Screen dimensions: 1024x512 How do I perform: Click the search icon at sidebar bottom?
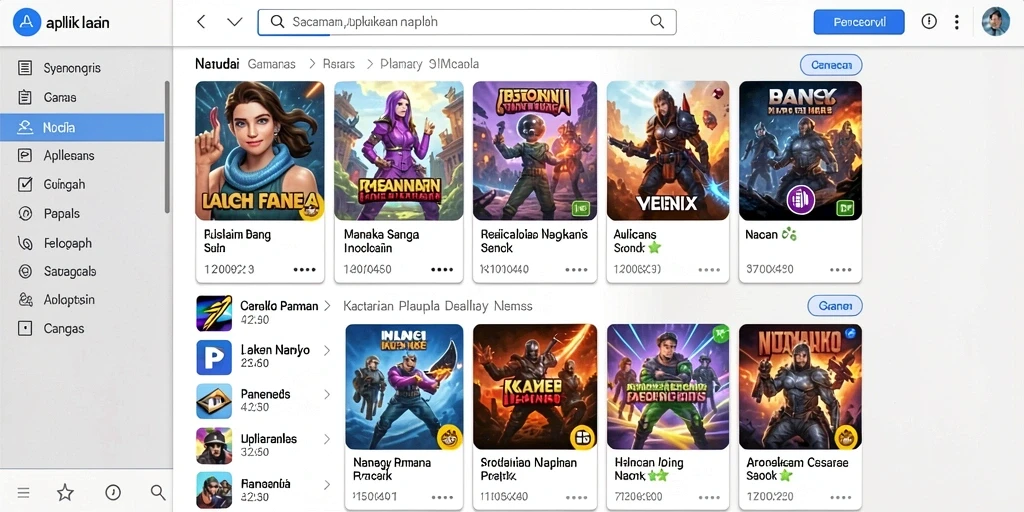pyautogui.click(x=158, y=492)
